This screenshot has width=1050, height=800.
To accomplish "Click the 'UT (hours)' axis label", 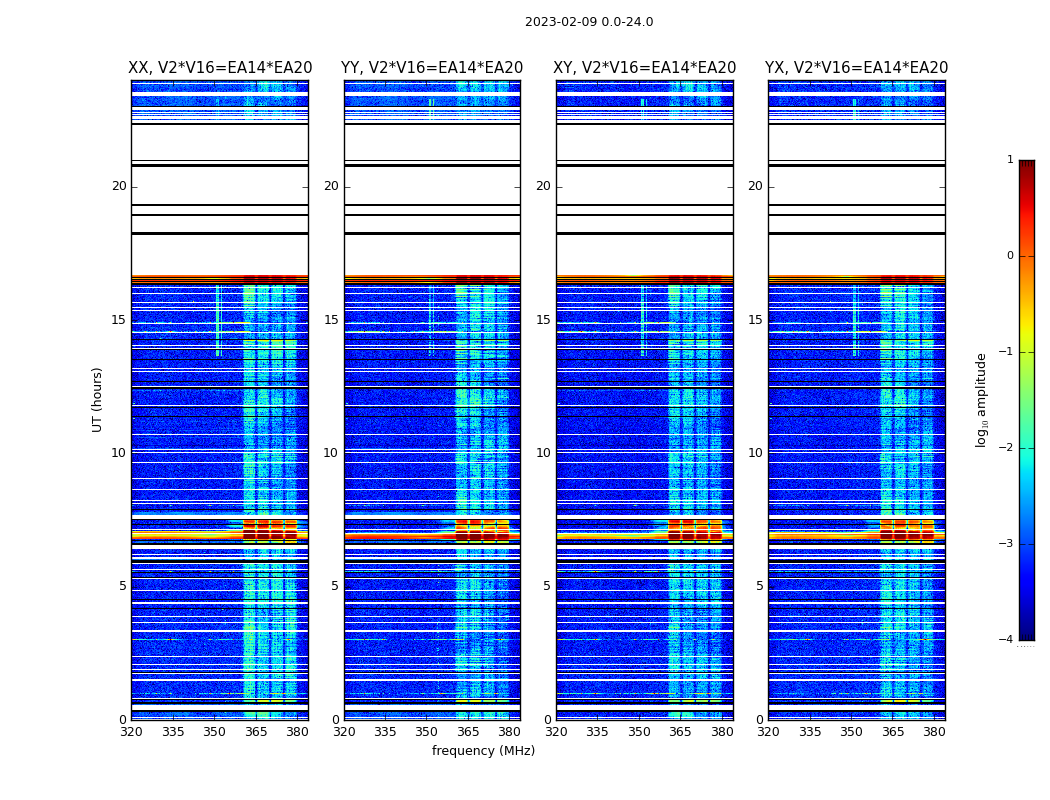I will click(x=98, y=399).
